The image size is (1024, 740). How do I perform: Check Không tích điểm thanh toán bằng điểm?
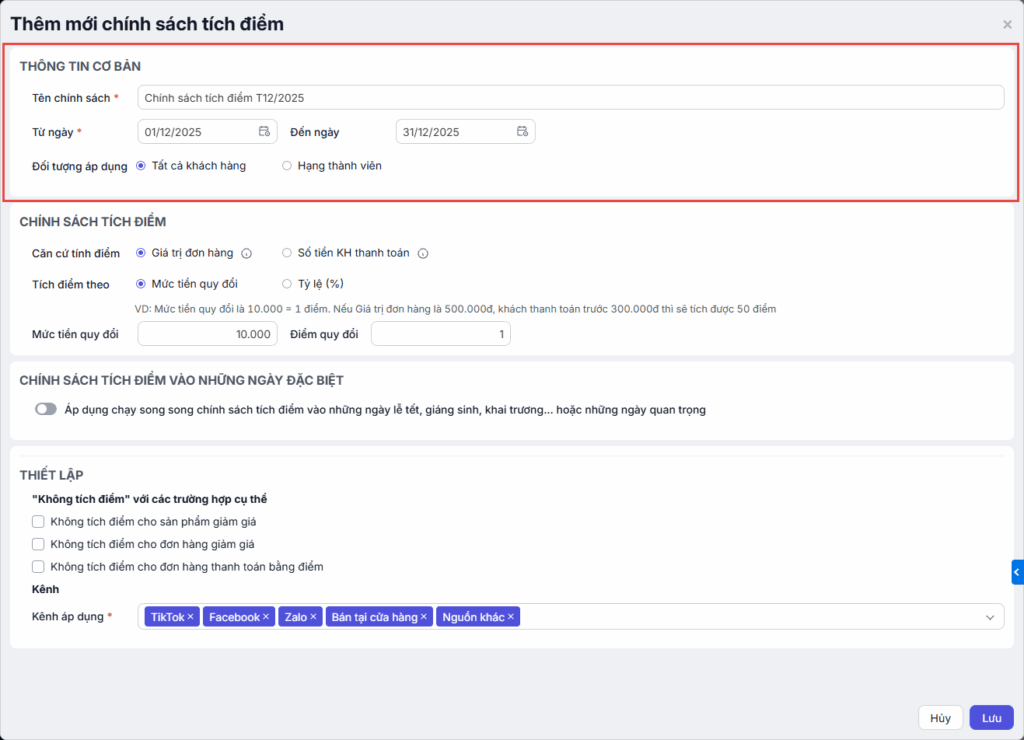pyautogui.click(x=38, y=566)
